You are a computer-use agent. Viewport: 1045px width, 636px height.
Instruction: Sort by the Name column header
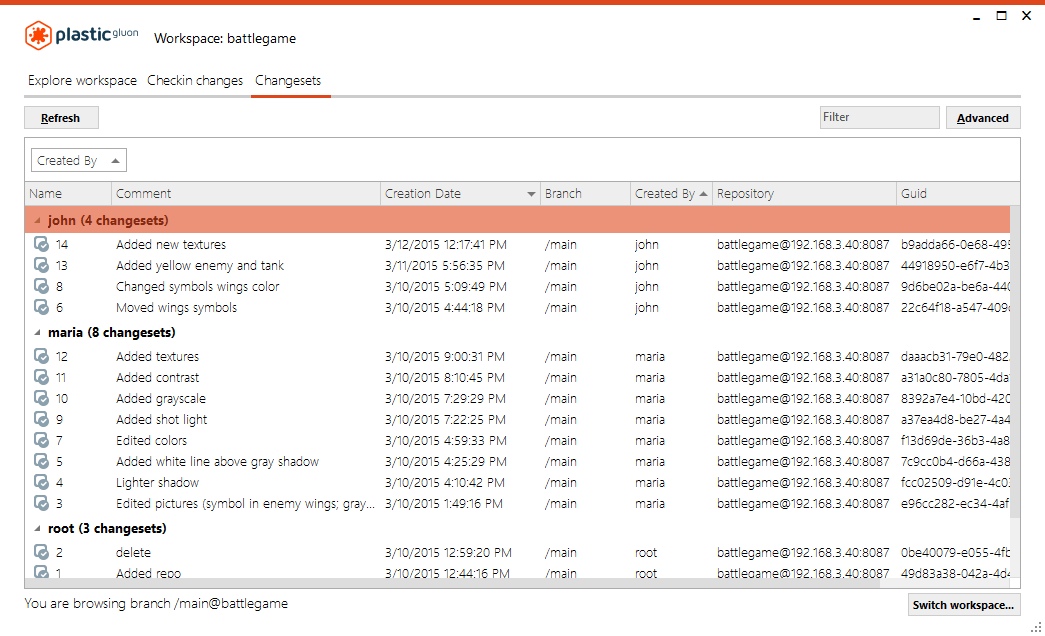click(68, 194)
